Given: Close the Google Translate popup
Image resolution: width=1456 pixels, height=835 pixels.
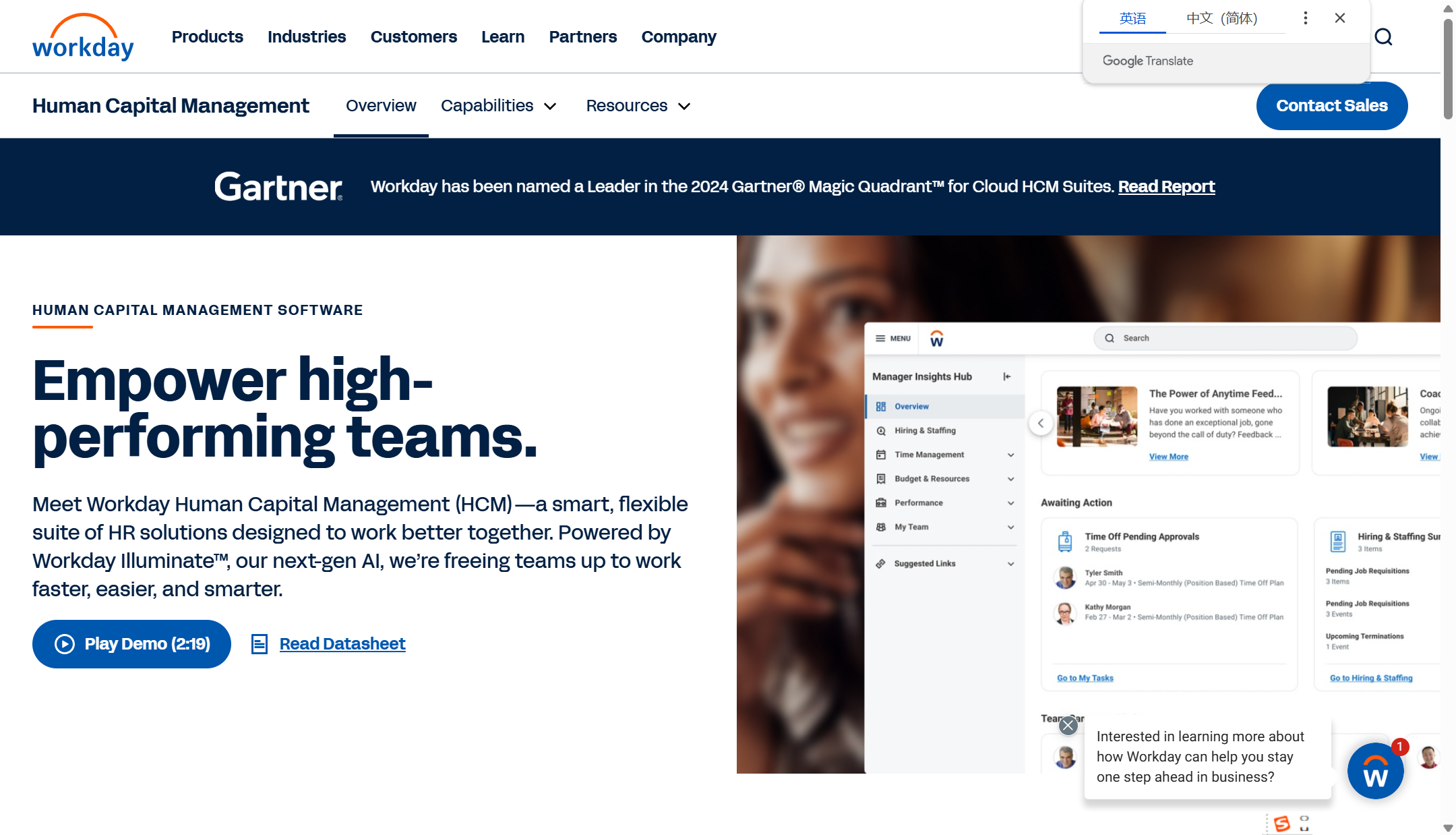Looking at the screenshot, I should click(x=1339, y=18).
